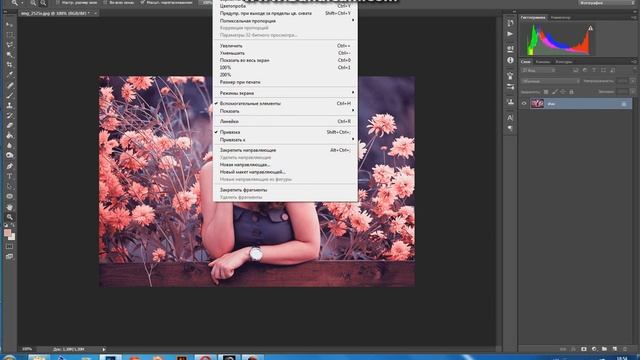640x360 pixels.
Task: Open layer blend mode dropdown
Action: tap(550, 81)
